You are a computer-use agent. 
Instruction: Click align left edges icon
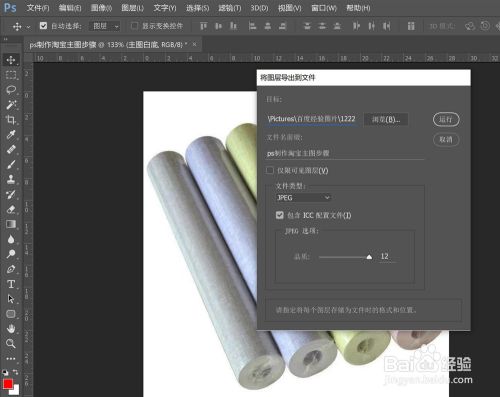[x=253, y=26]
